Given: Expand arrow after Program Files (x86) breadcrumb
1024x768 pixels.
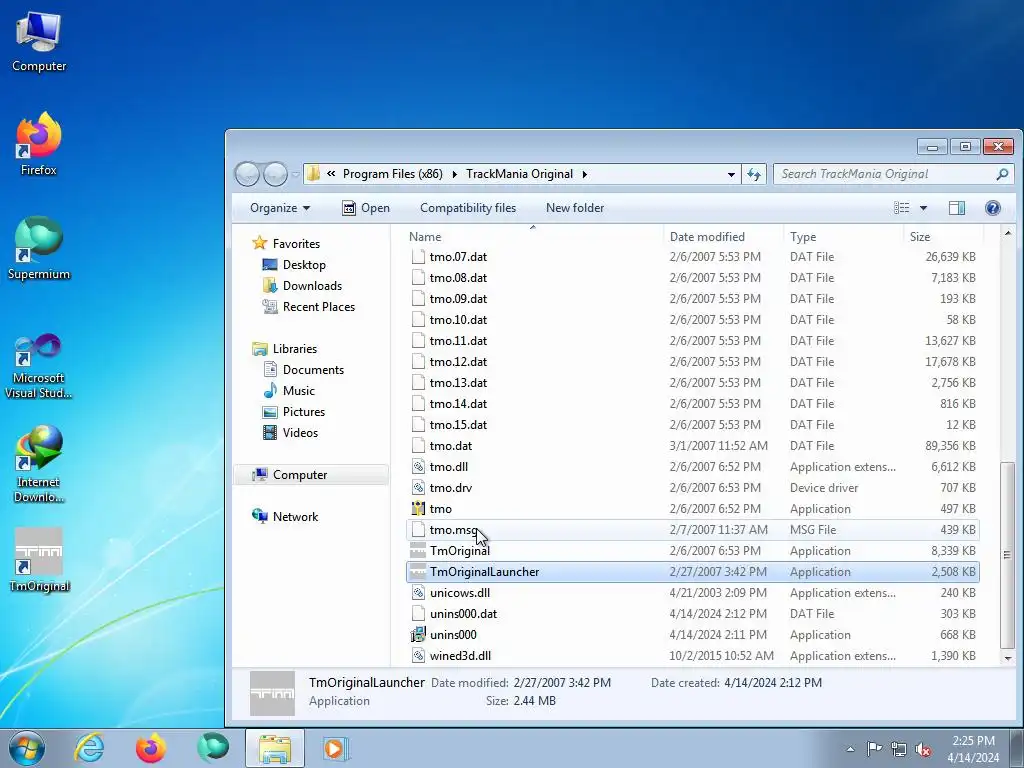Looking at the screenshot, I should 455,174.
